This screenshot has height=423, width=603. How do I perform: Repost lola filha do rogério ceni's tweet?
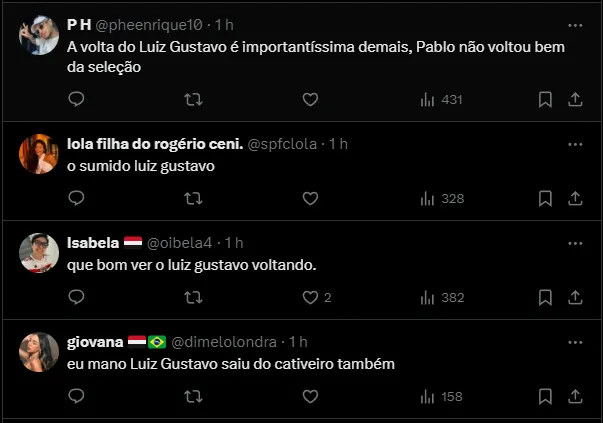click(193, 198)
